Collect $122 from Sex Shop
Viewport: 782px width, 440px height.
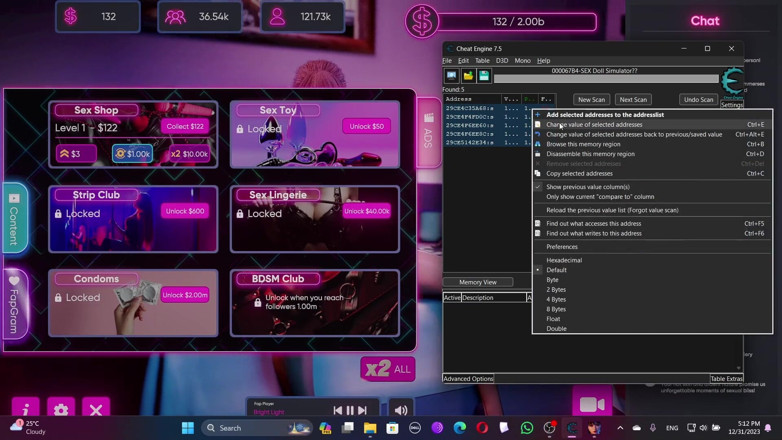pos(185,126)
